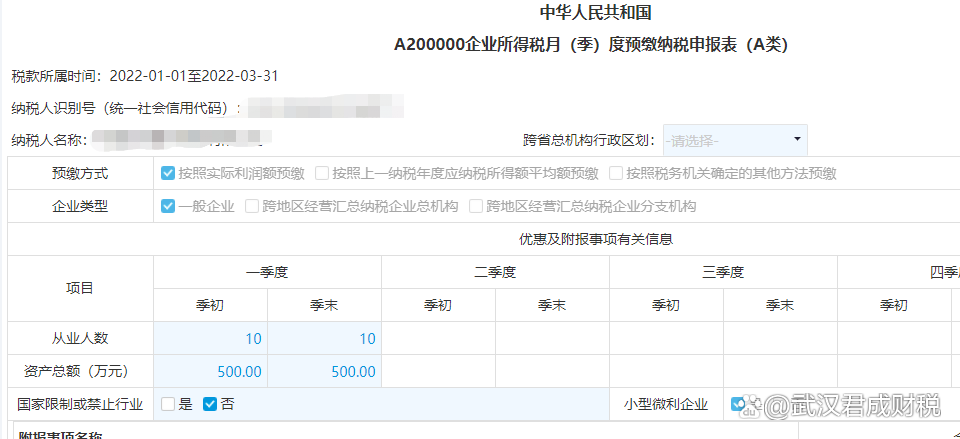Open 跨省总机构行政区划 dropdown
Viewport: 960px width, 439px height.
[x=735, y=140]
